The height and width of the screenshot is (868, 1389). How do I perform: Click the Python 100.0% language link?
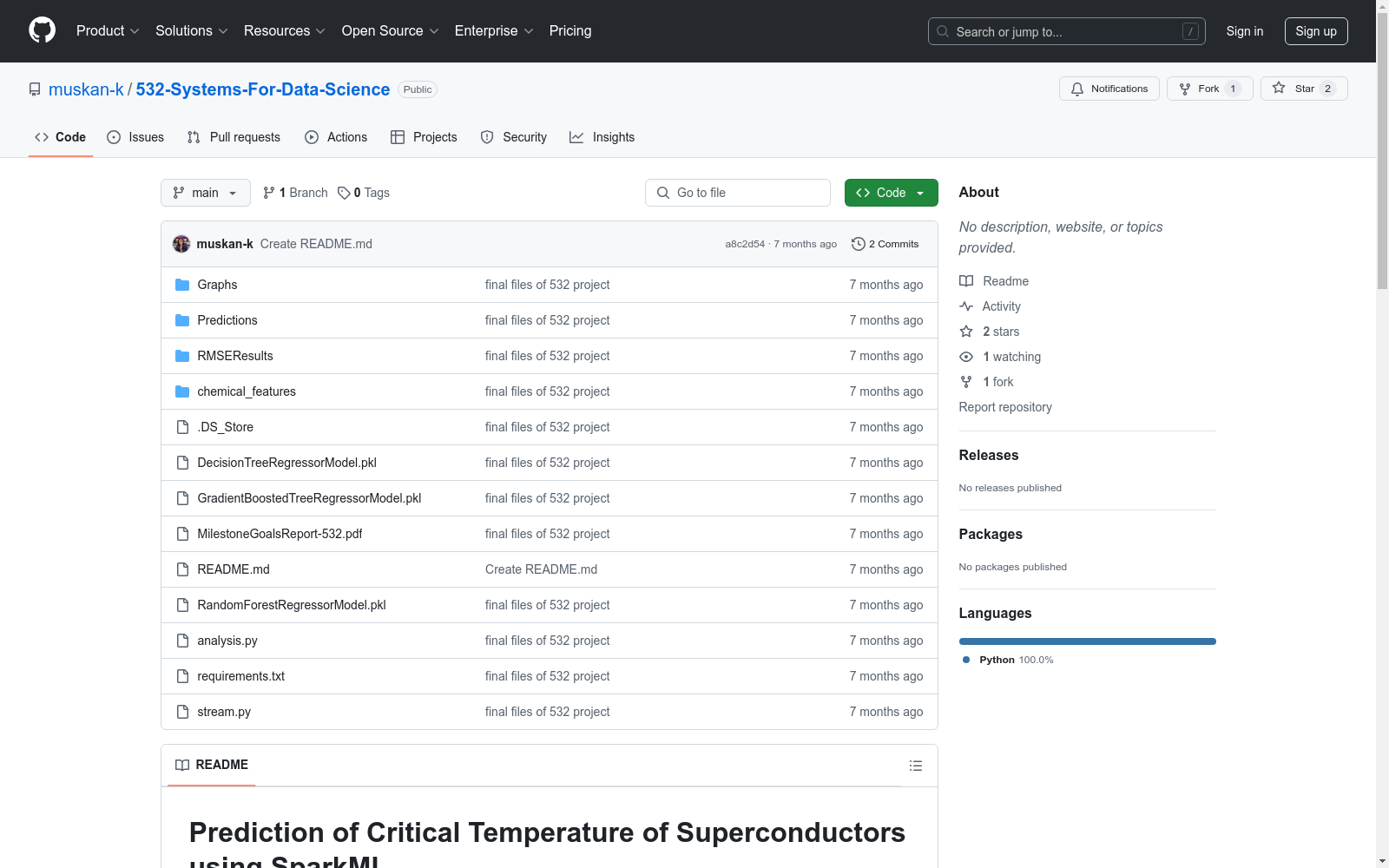coord(1009,660)
